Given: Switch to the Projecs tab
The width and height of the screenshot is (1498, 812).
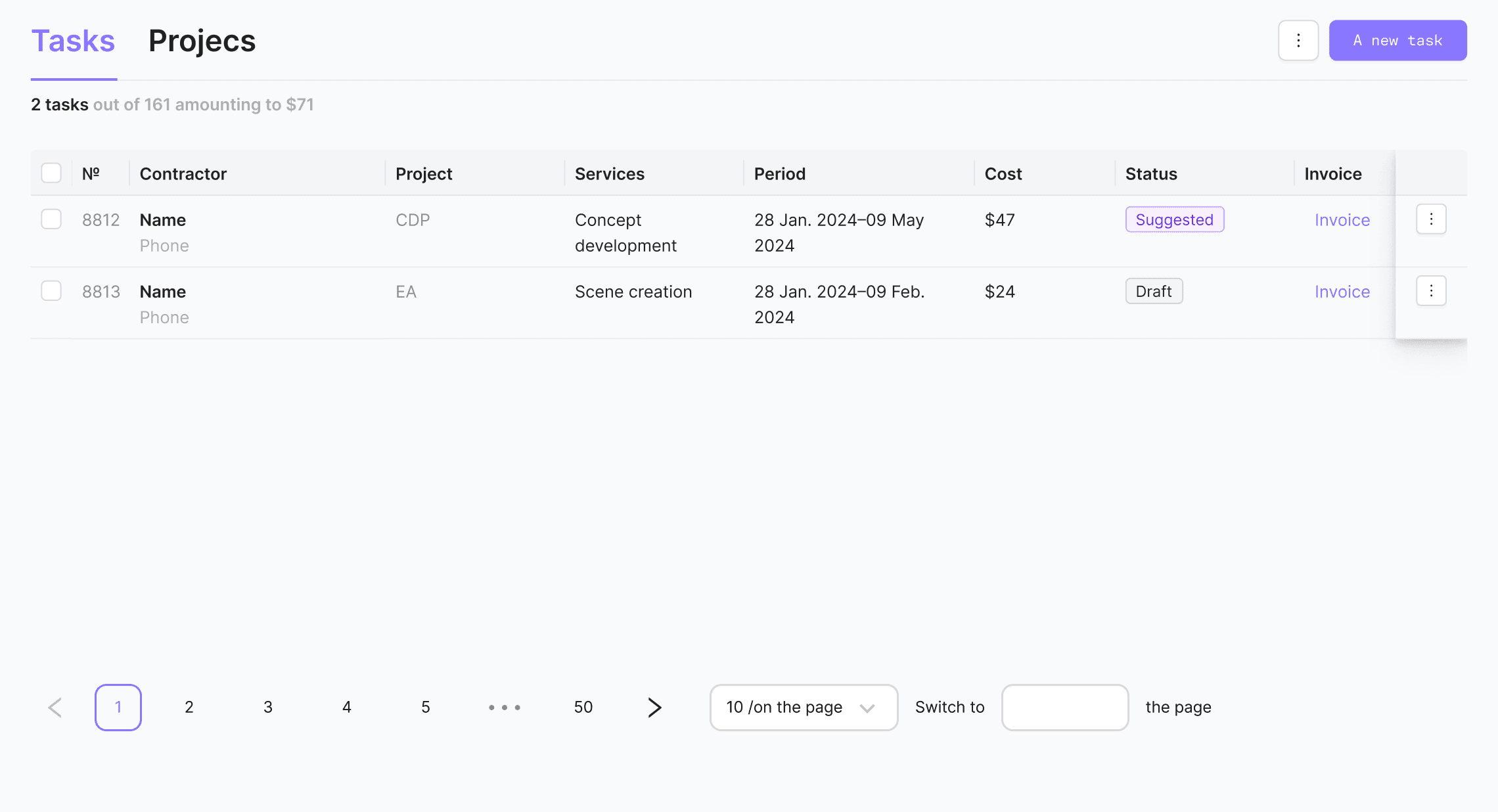Looking at the screenshot, I should click(x=202, y=41).
